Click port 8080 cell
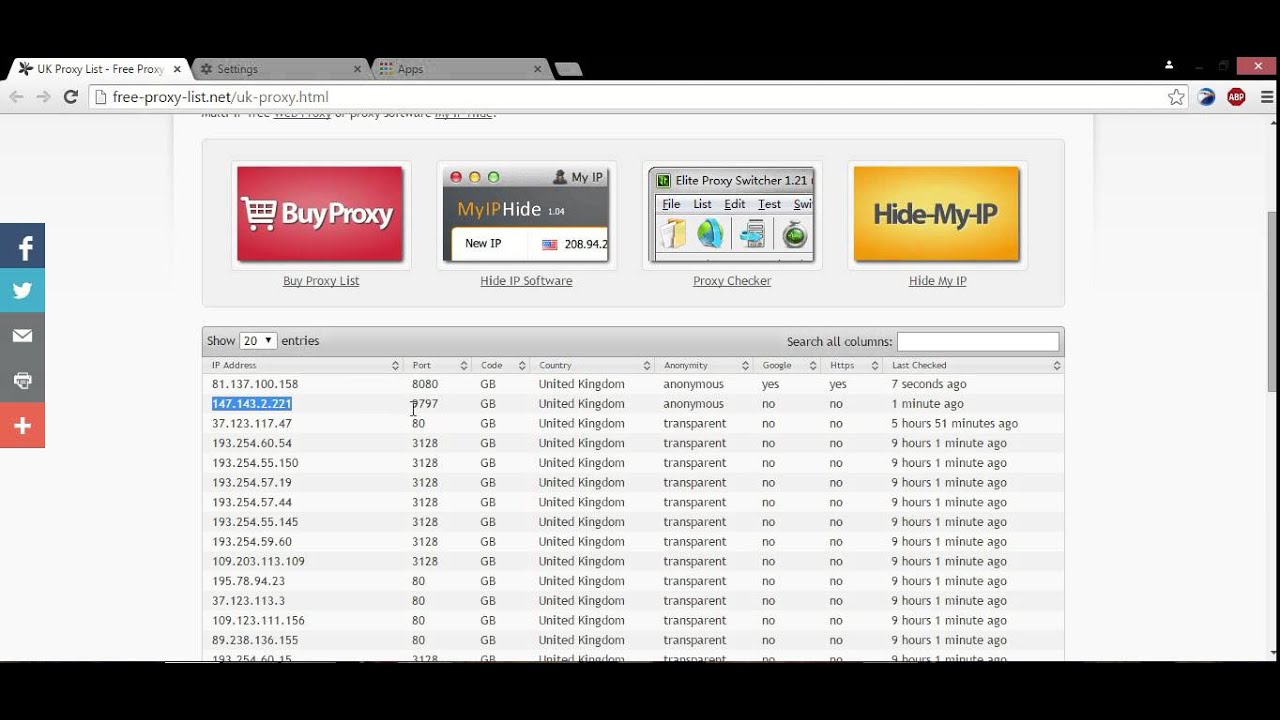This screenshot has height=720, width=1280. tap(425, 384)
